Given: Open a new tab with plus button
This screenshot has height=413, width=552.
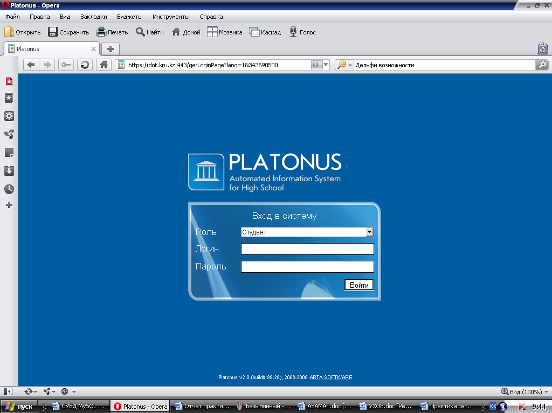Looking at the screenshot, I should [x=111, y=49].
